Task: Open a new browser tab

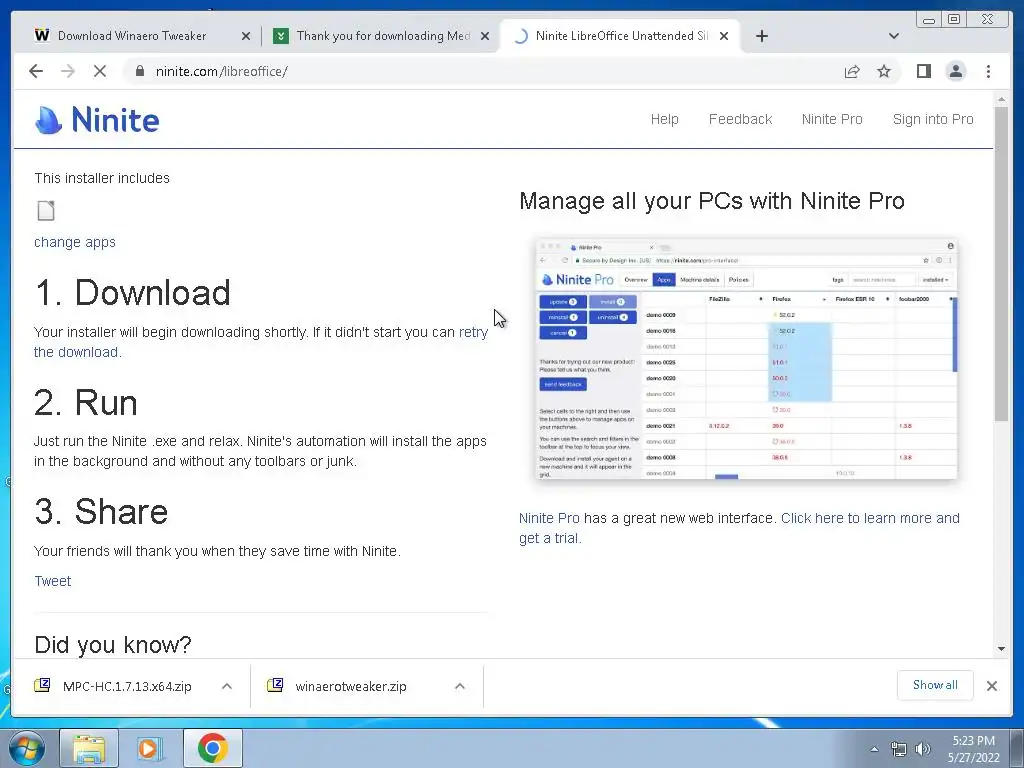Action: pyautogui.click(x=761, y=36)
